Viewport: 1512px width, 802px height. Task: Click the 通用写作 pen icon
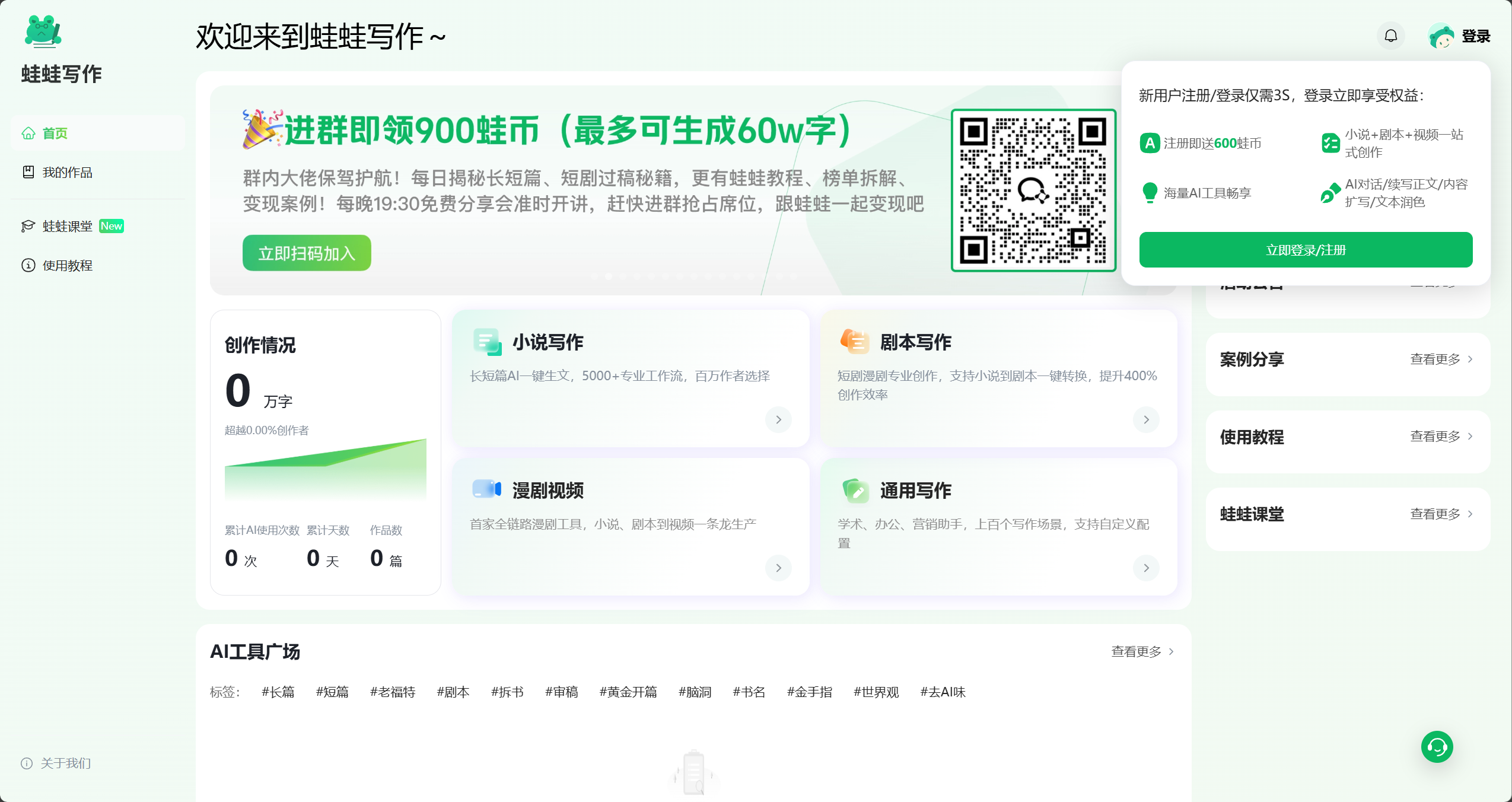854,490
